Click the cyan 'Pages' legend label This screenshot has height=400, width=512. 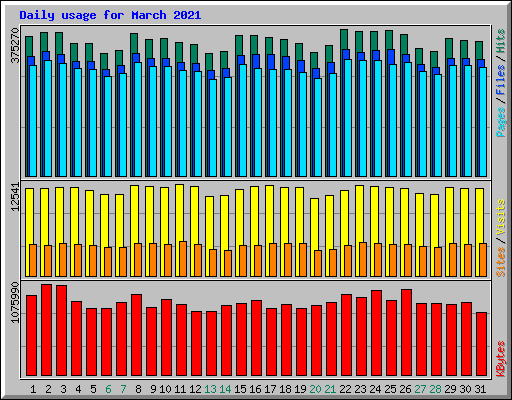(x=501, y=122)
